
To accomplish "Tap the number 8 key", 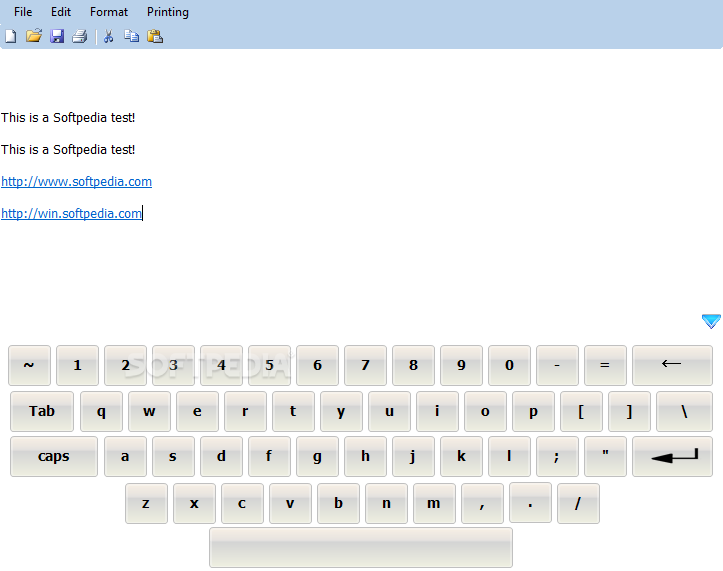I will coord(414,365).
